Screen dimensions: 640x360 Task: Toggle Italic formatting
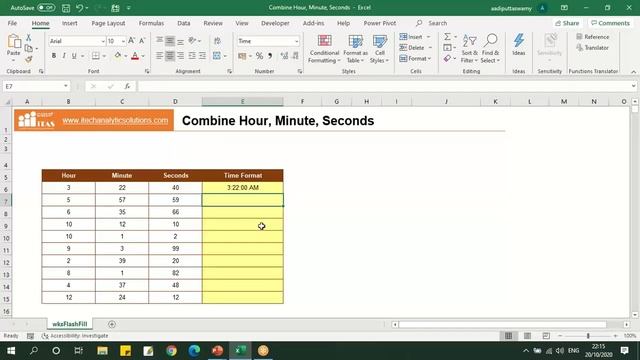click(64, 56)
